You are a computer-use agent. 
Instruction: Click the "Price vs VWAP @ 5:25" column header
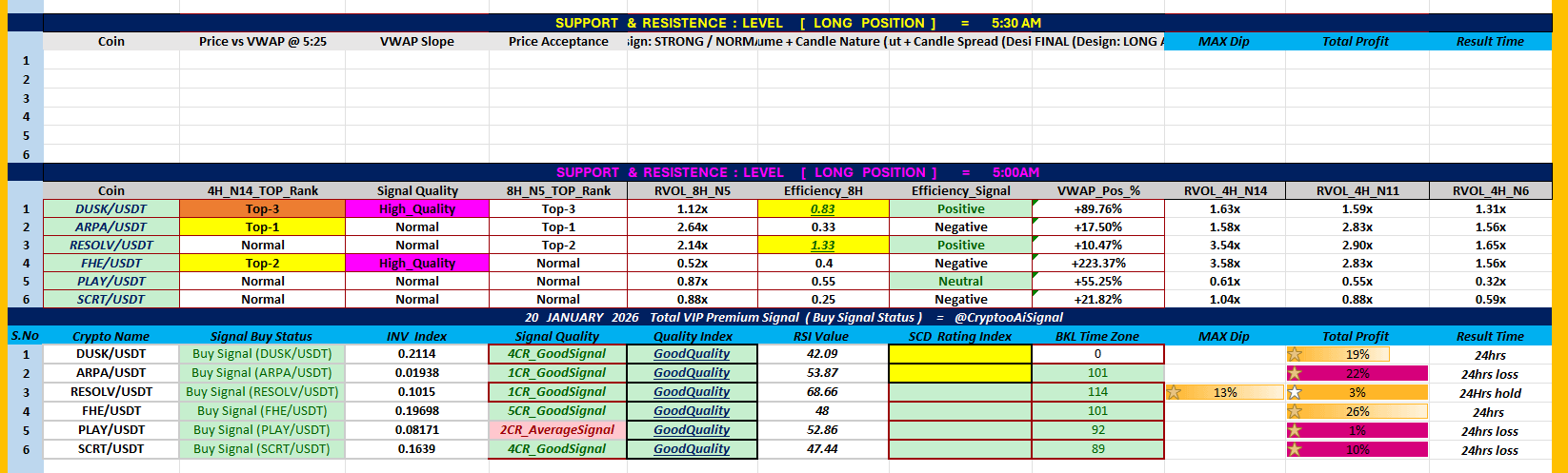tap(262, 42)
